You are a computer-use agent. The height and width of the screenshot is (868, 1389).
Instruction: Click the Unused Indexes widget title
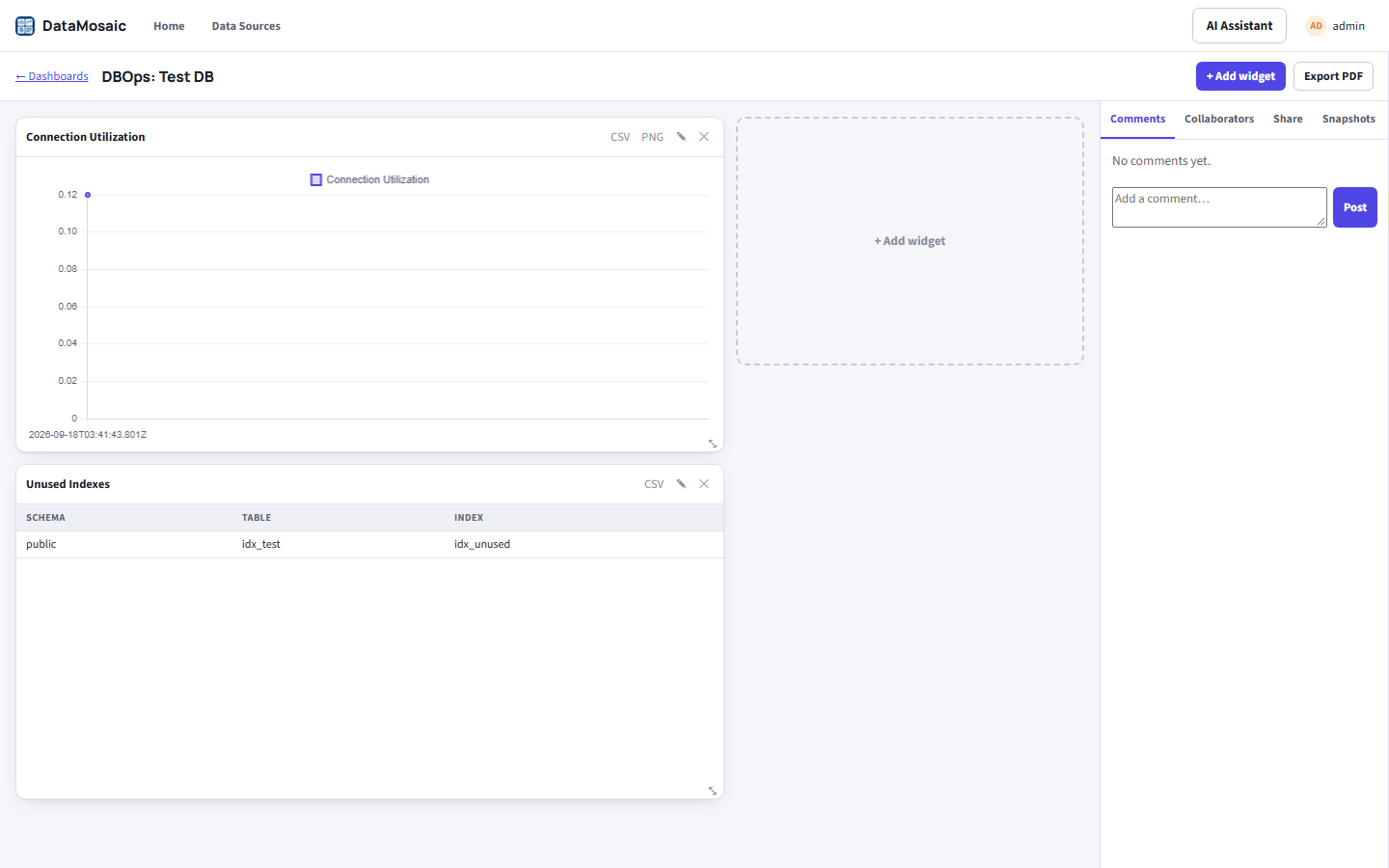point(68,484)
